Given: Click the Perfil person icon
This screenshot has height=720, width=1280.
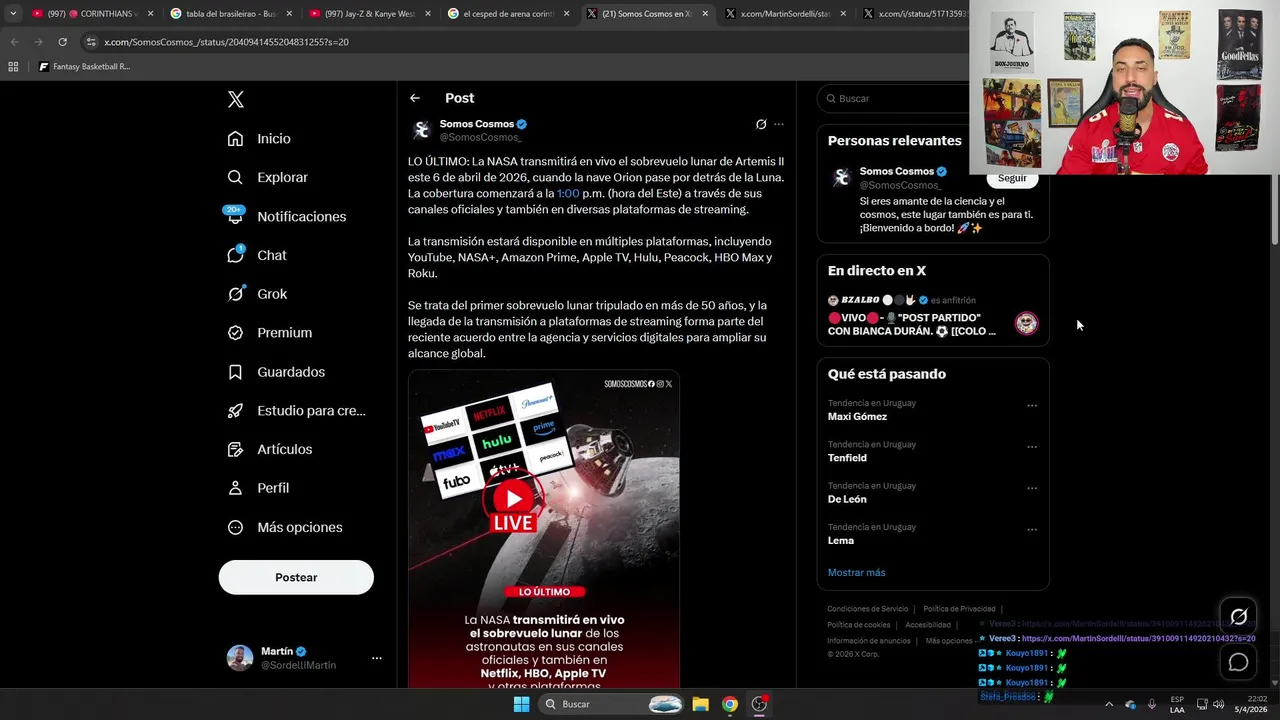Looking at the screenshot, I should coord(235,488).
